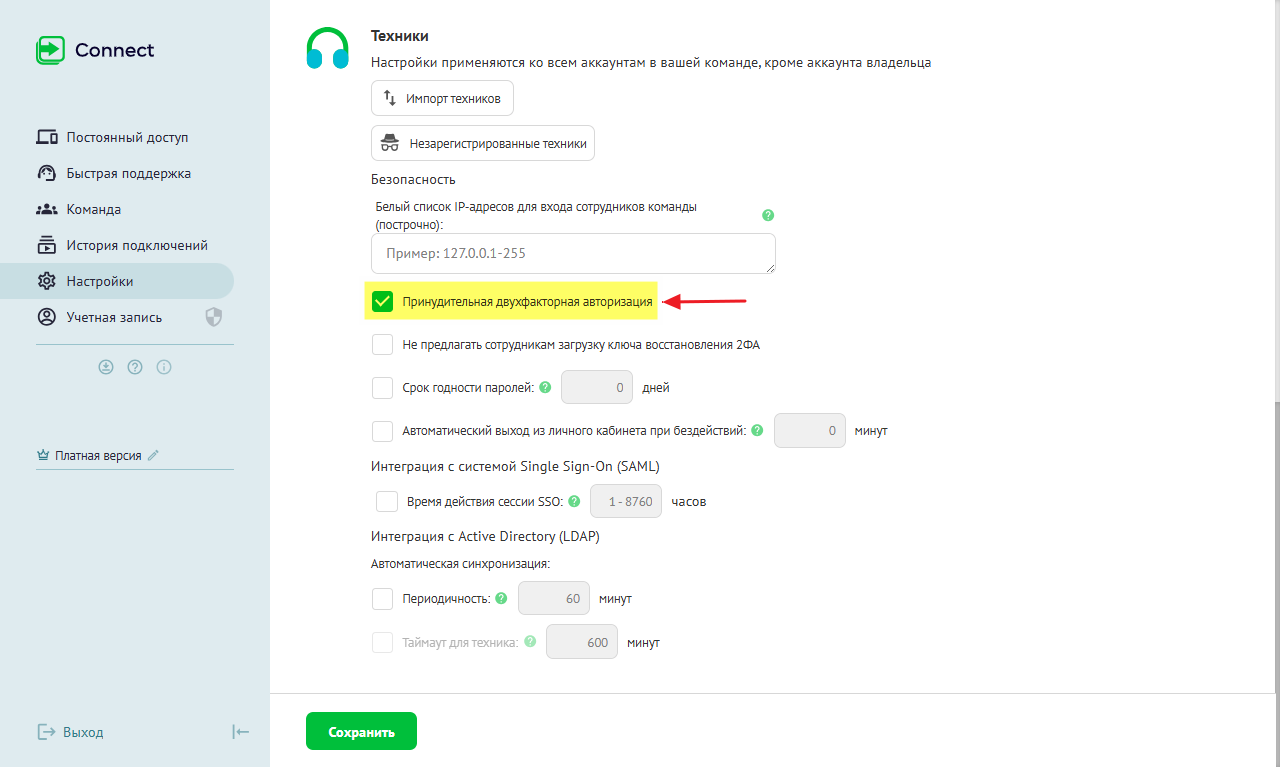Click the Импорт техников button
This screenshot has height=767, width=1280.
442,99
